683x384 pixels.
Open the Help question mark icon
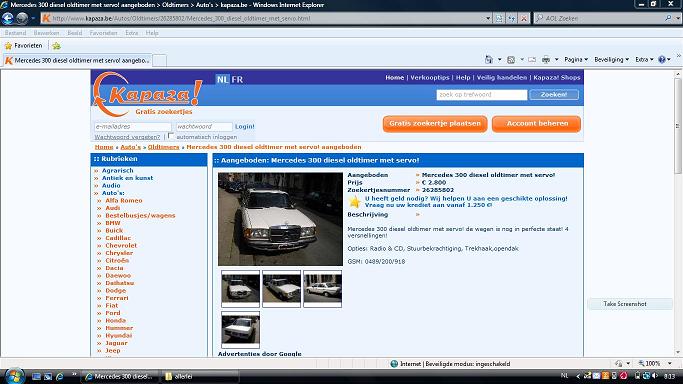click(662, 59)
